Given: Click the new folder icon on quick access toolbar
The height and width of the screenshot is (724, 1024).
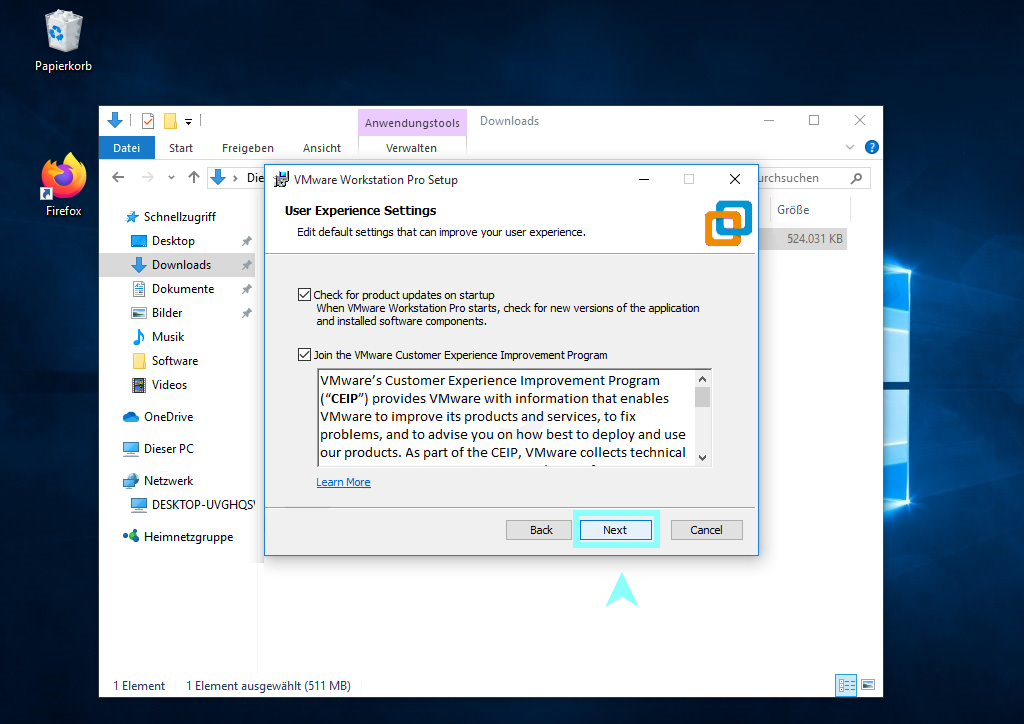Looking at the screenshot, I should click(x=170, y=120).
